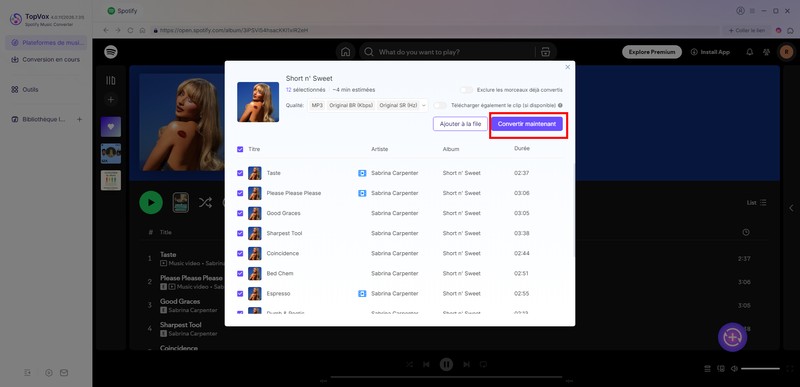The width and height of the screenshot is (800, 387).
Task: Open Conversion en cours section
Action: [x=46, y=60]
